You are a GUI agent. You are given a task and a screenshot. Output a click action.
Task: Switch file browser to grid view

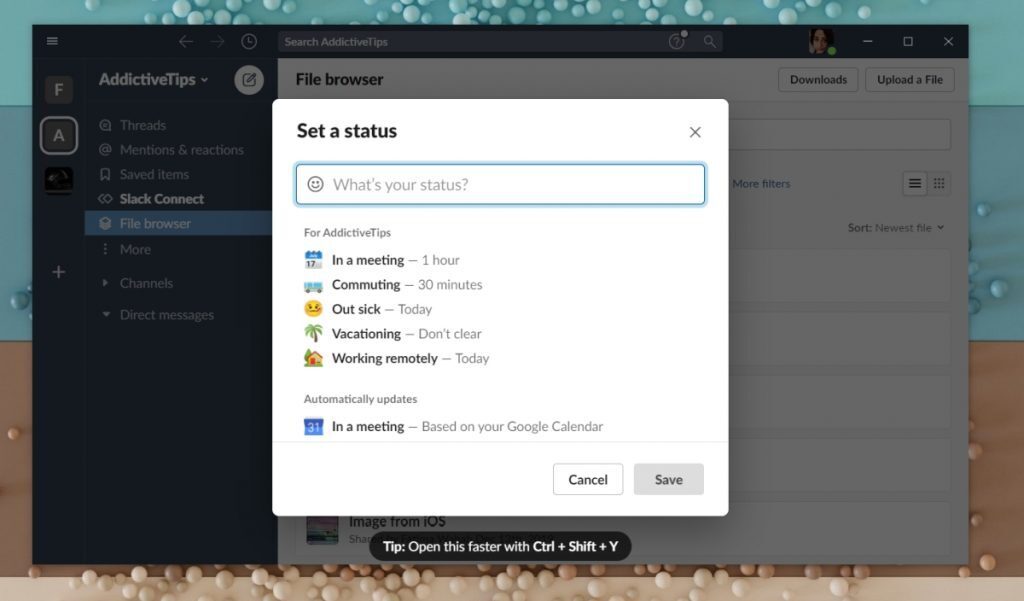coord(940,184)
